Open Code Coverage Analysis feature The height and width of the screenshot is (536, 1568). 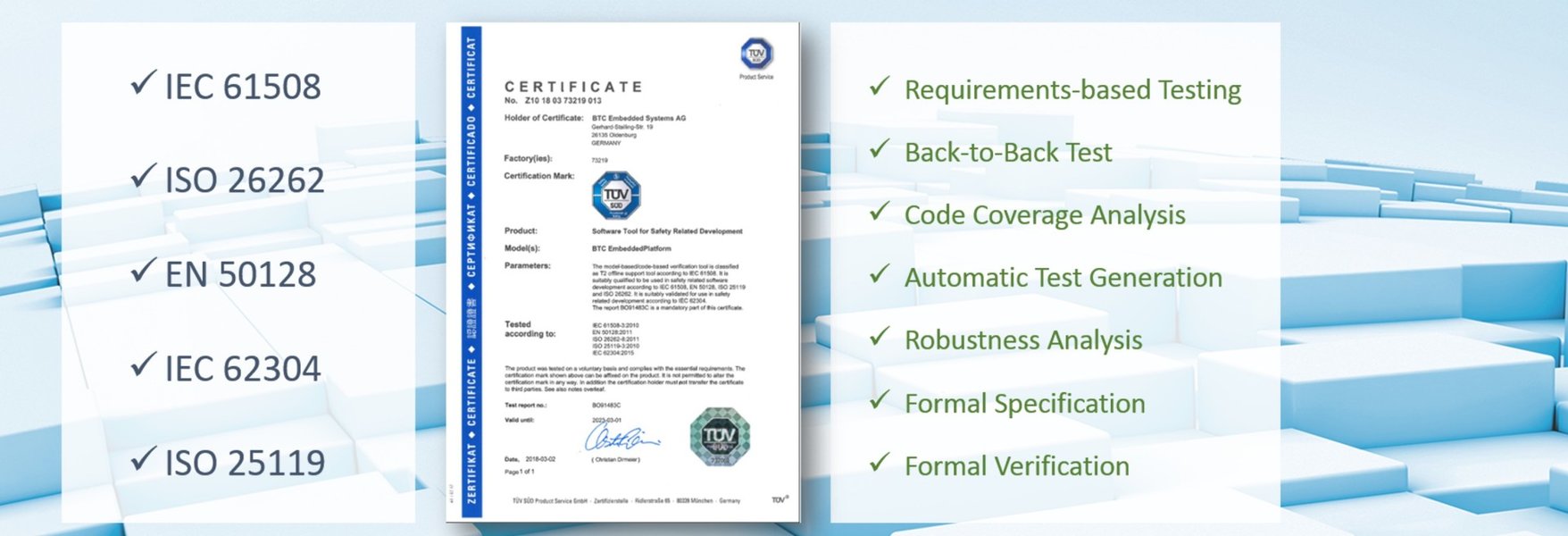(1045, 215)
